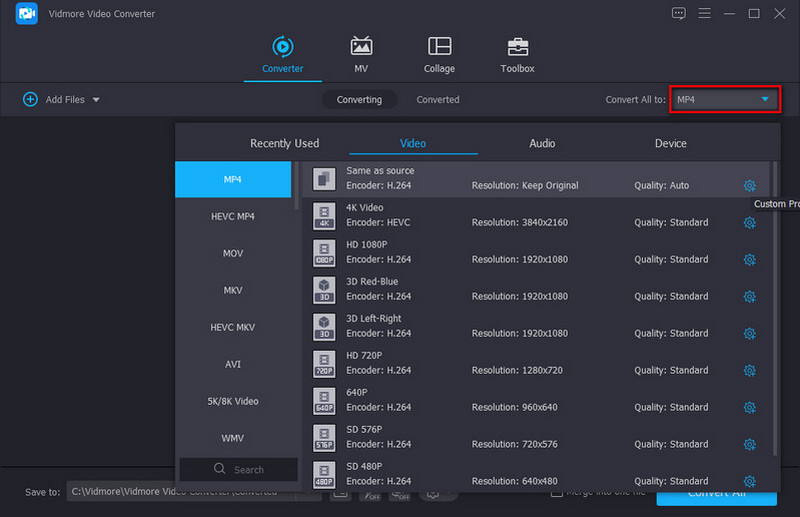Click the Add Files plus icon
This screenshot has width=800, height=517.
click(30, 100)
